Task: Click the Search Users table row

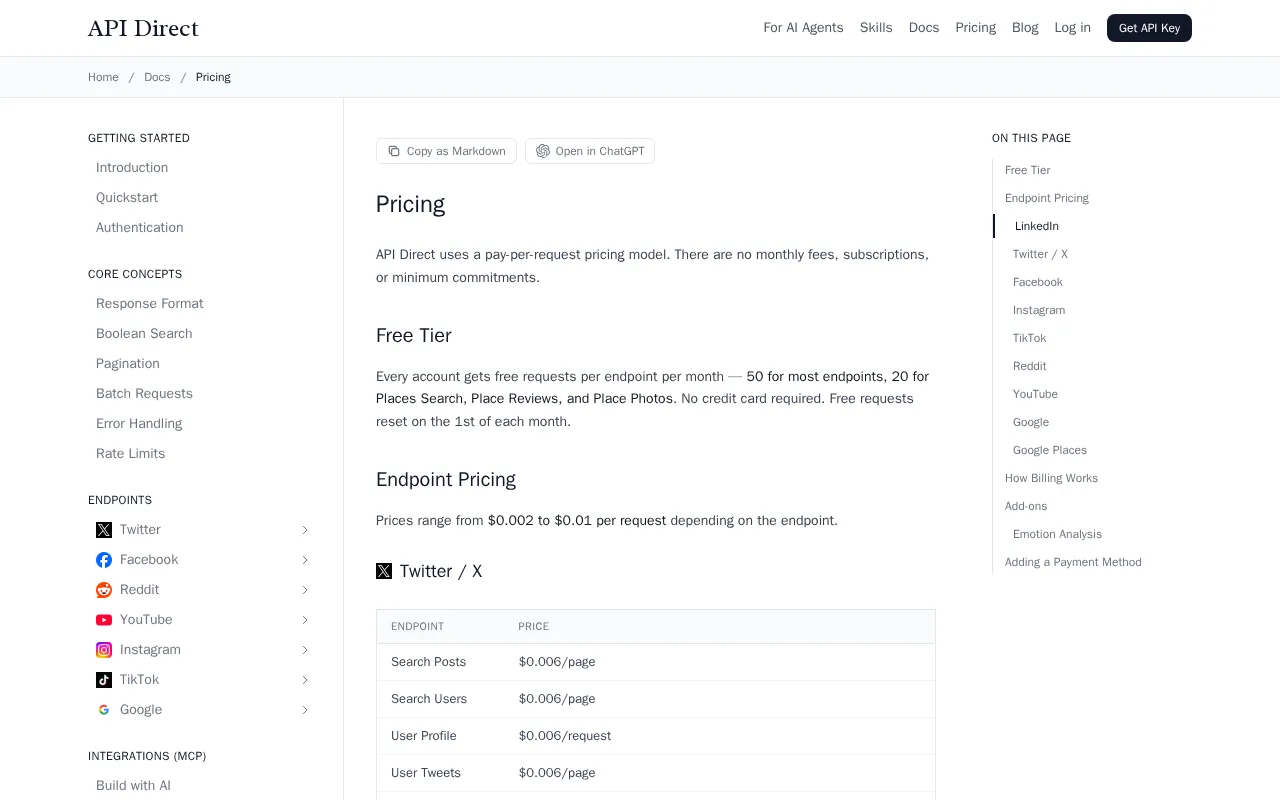Action: click(x=656, y=699)
